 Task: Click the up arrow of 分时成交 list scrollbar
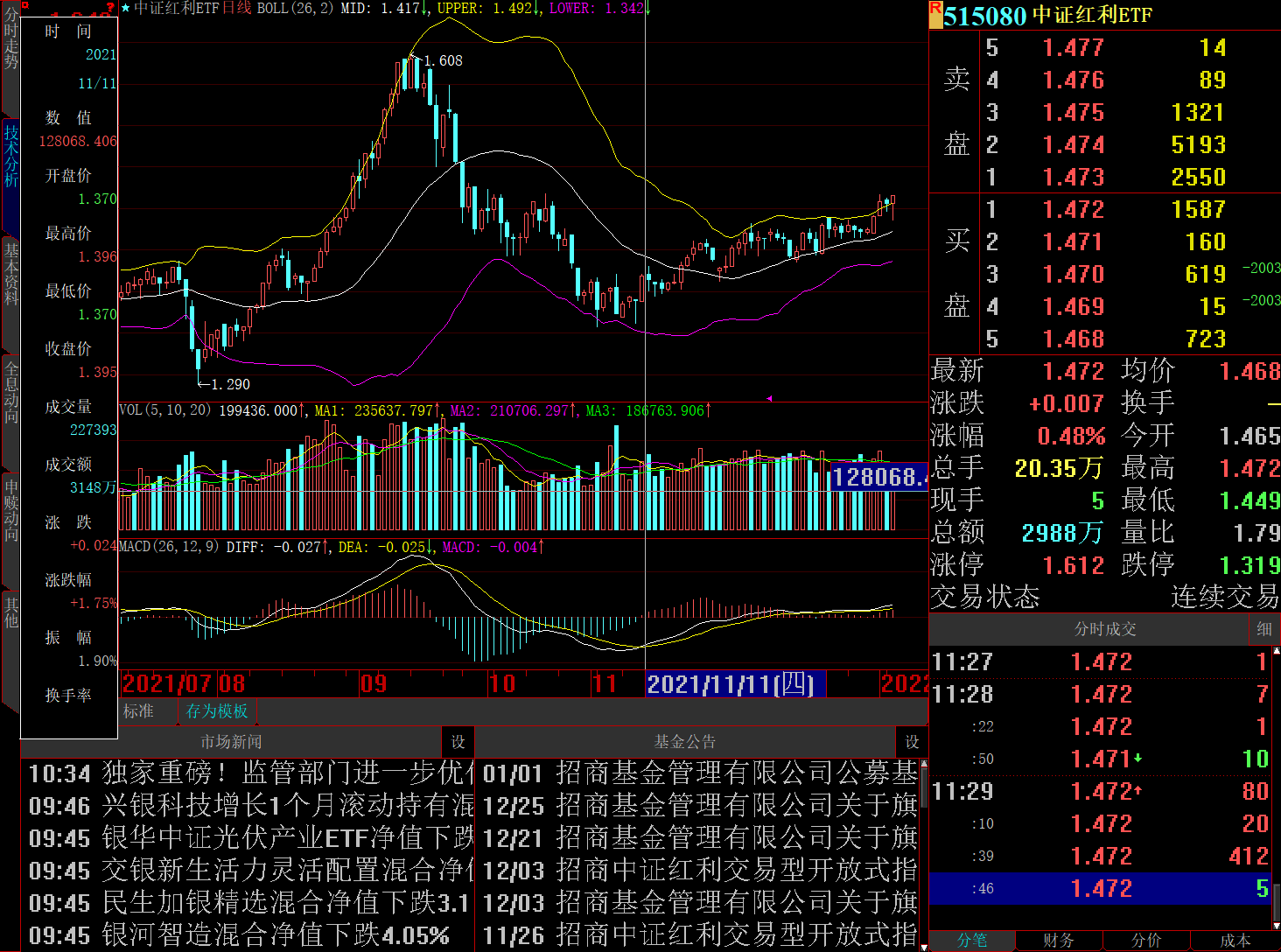[1276, 653]
